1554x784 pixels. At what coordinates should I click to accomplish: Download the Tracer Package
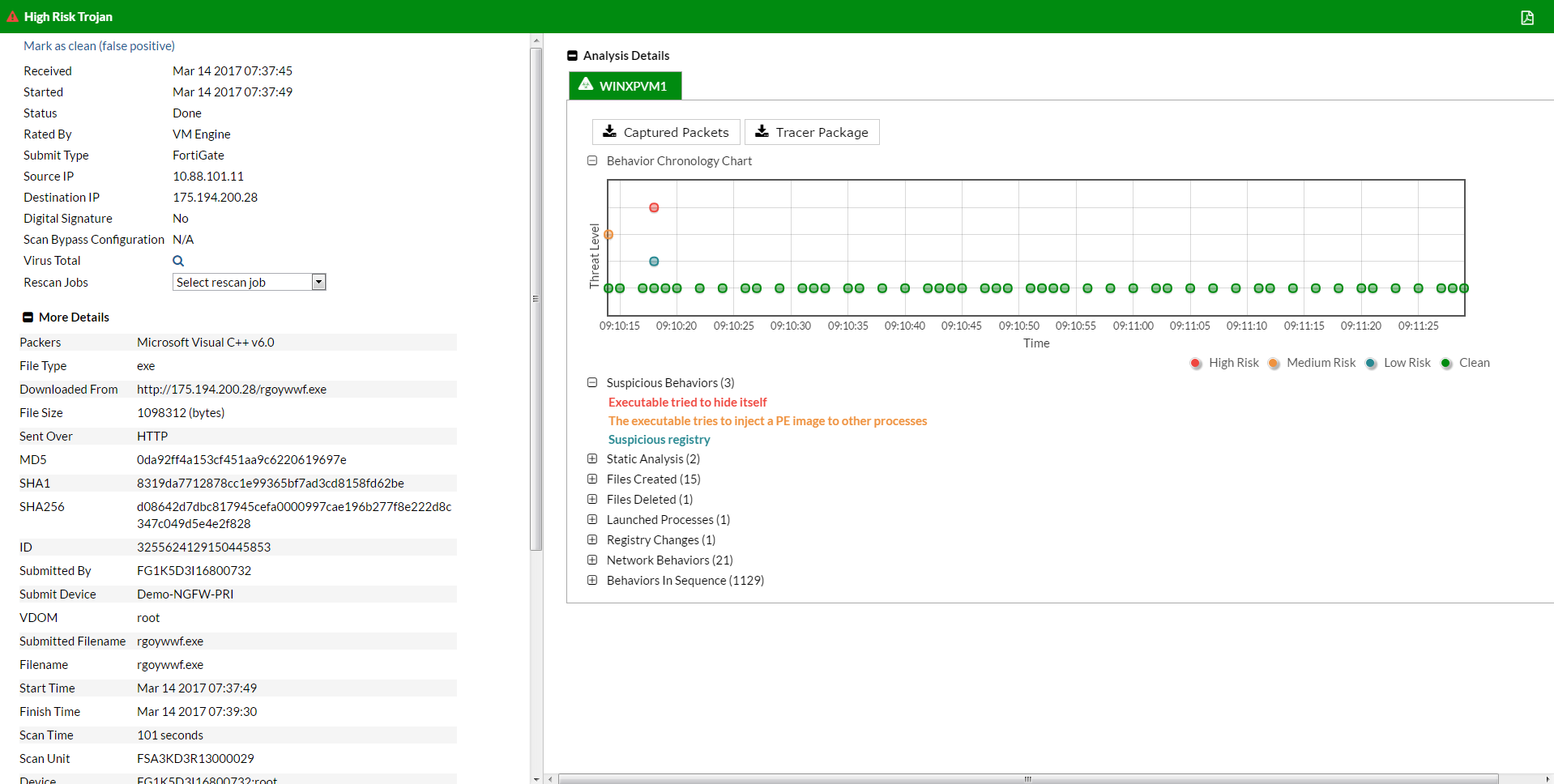pos(812,132)
